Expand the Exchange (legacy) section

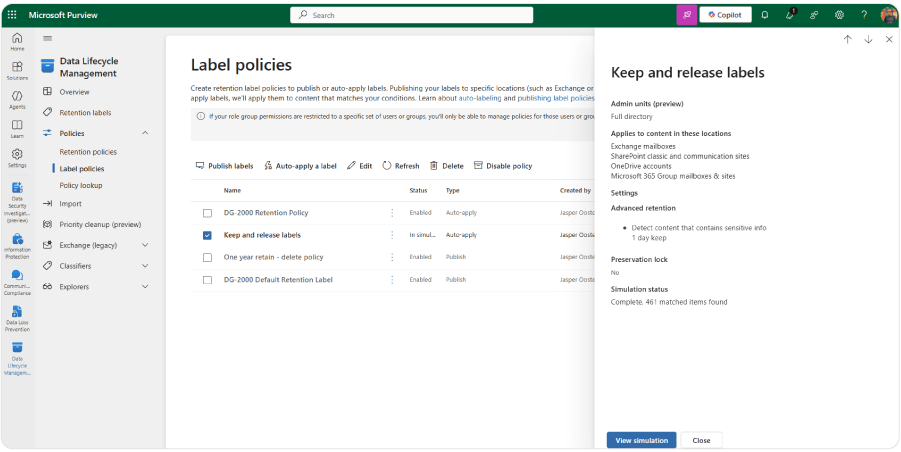click(x=145, y=245)
